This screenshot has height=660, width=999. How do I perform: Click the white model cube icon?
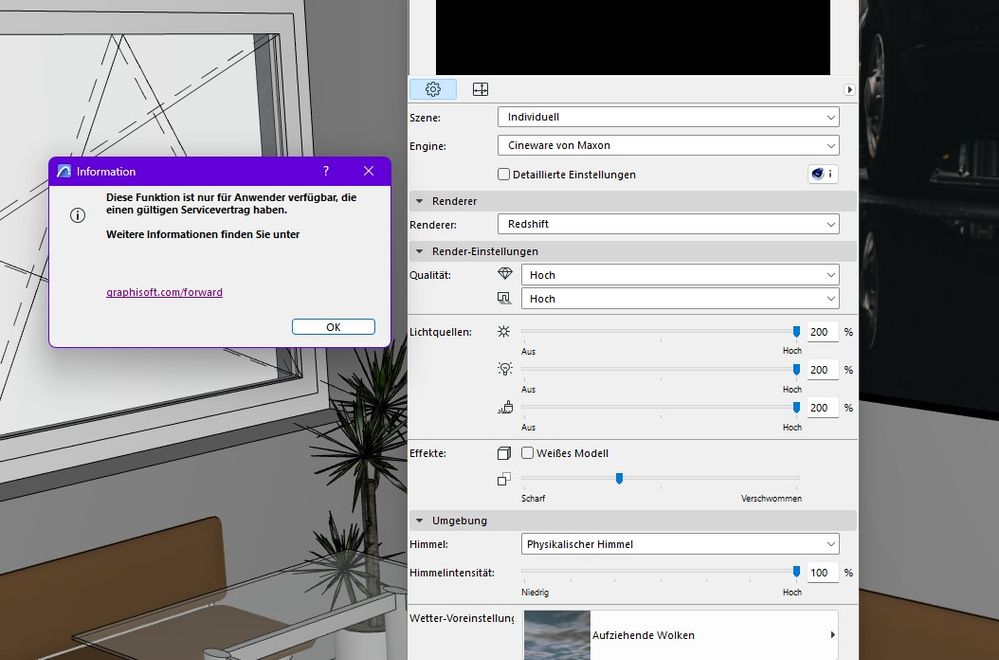504,453
